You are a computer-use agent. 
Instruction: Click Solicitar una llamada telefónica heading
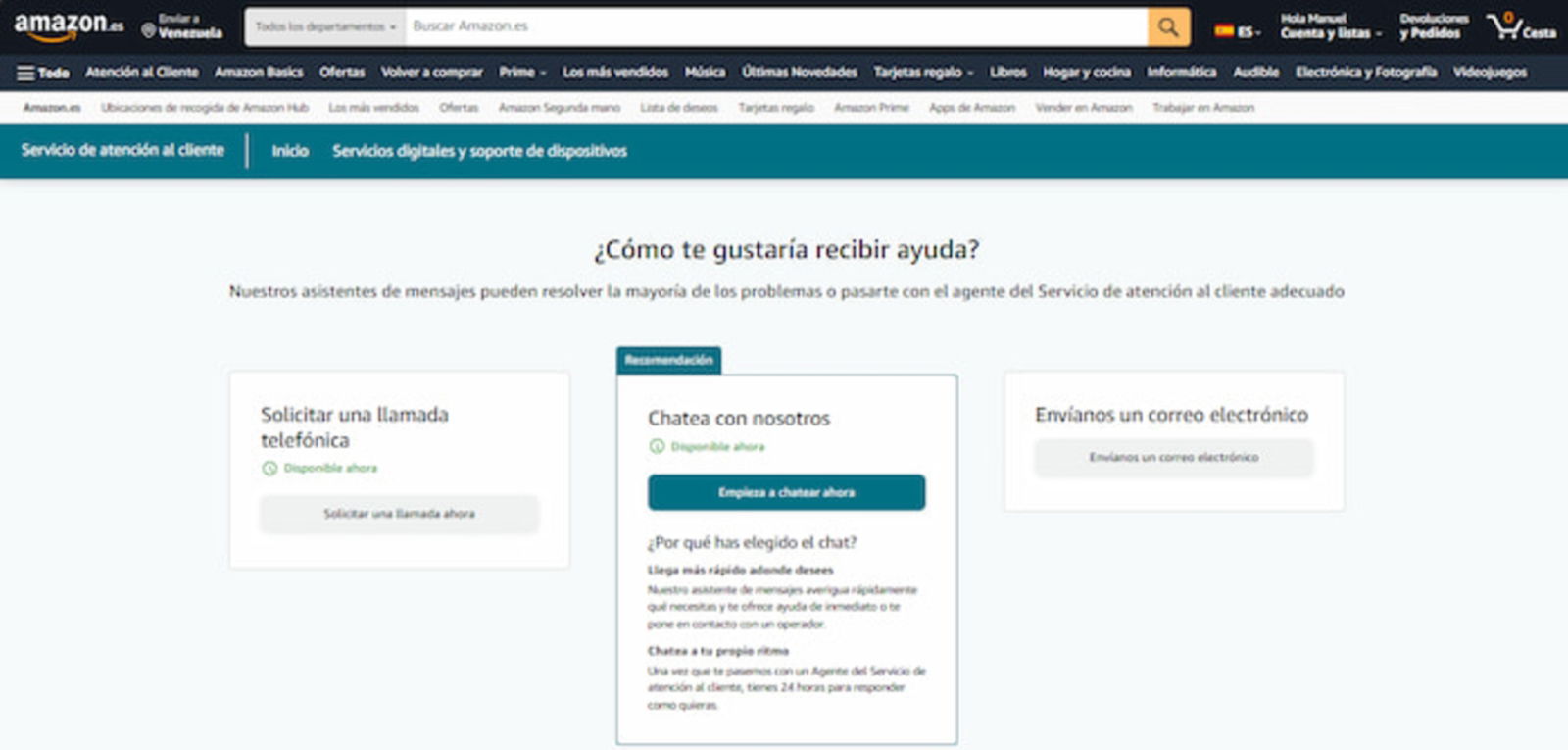355,427
